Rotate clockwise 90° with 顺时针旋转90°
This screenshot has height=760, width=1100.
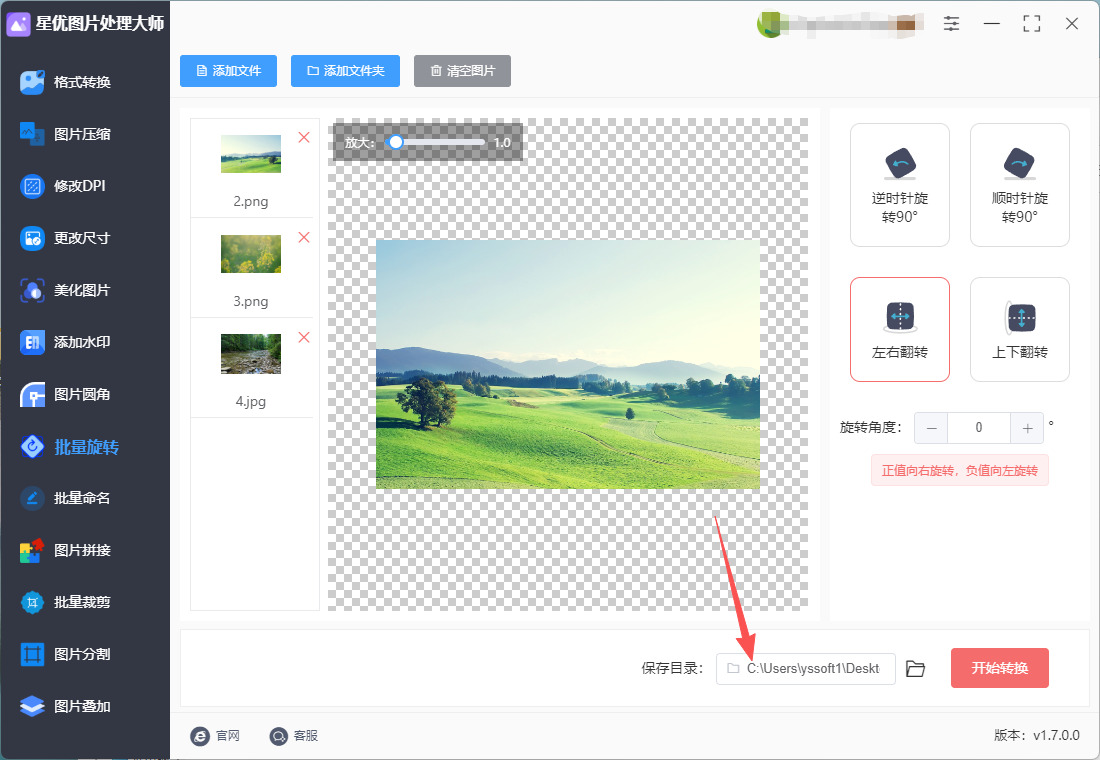tap(1019, 185)
